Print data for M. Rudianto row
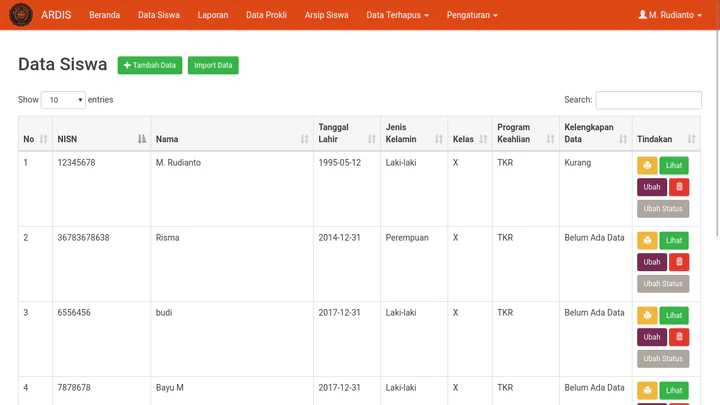 [647, 165]
